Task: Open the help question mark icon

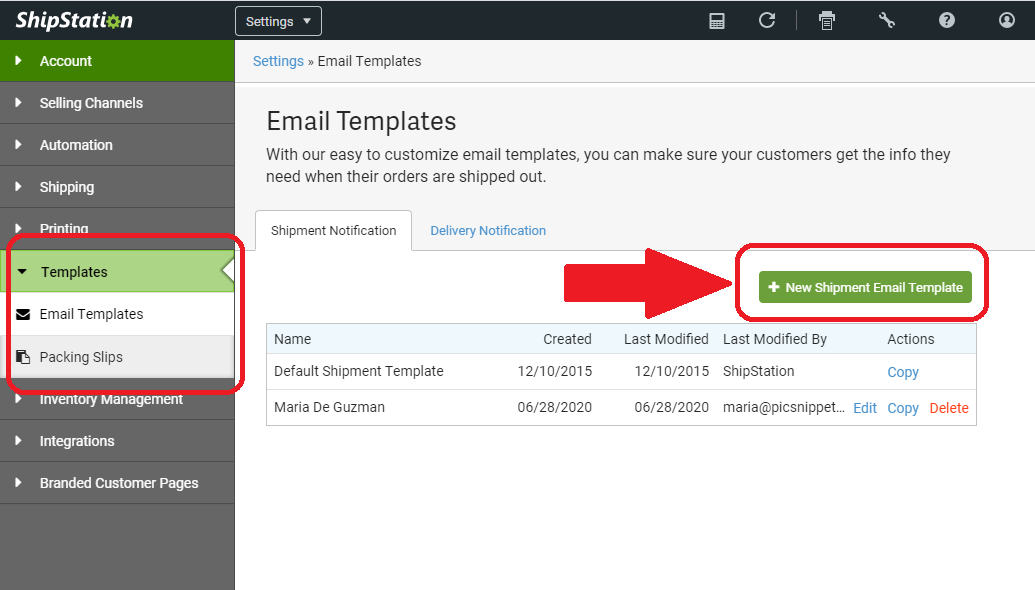Action: (947, 20)
